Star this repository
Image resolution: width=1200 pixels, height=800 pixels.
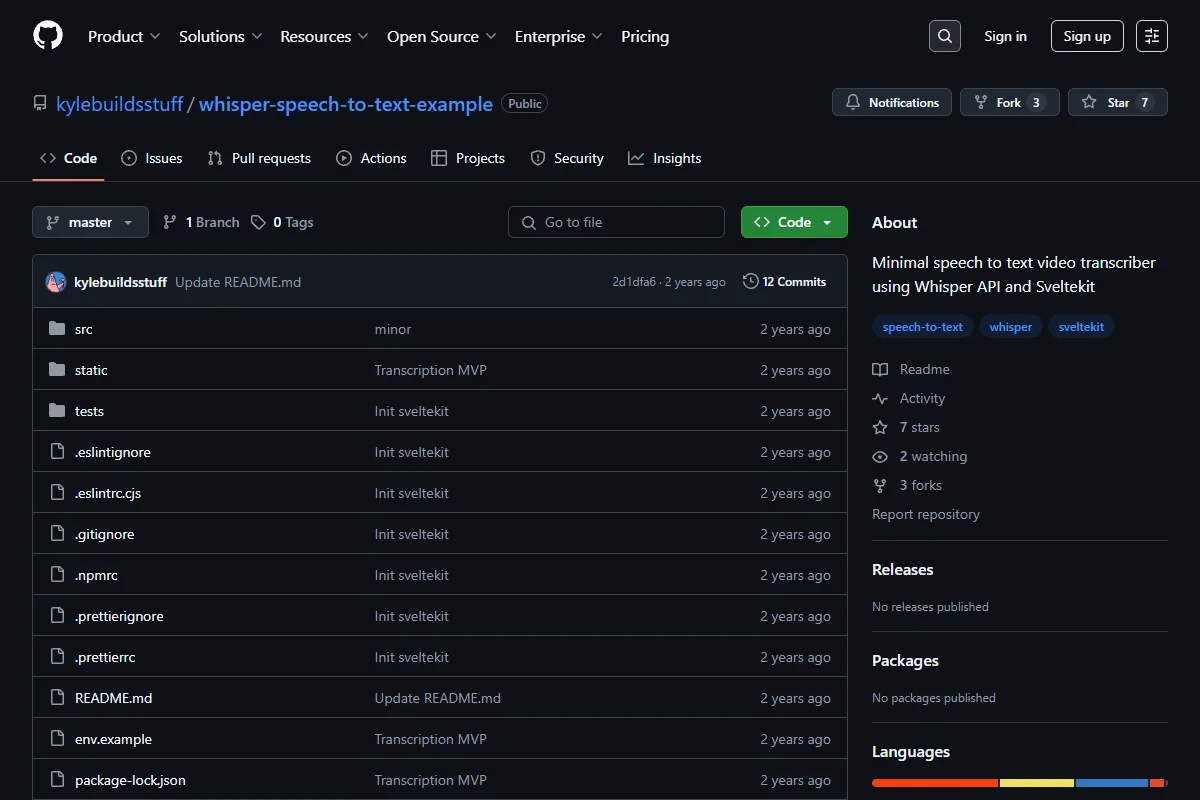tap(1117, 102)
